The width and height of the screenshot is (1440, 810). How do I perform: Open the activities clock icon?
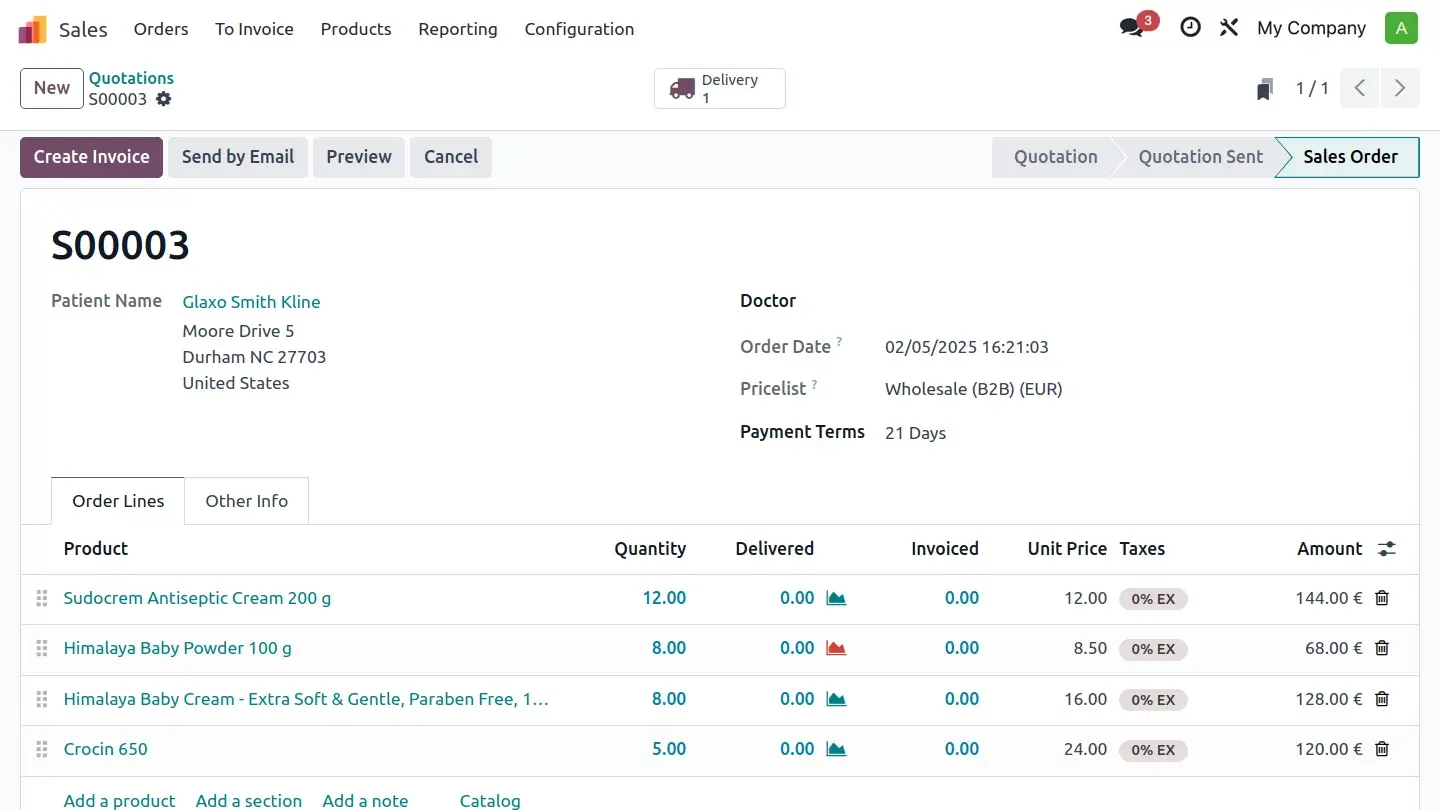point(1190,28)
